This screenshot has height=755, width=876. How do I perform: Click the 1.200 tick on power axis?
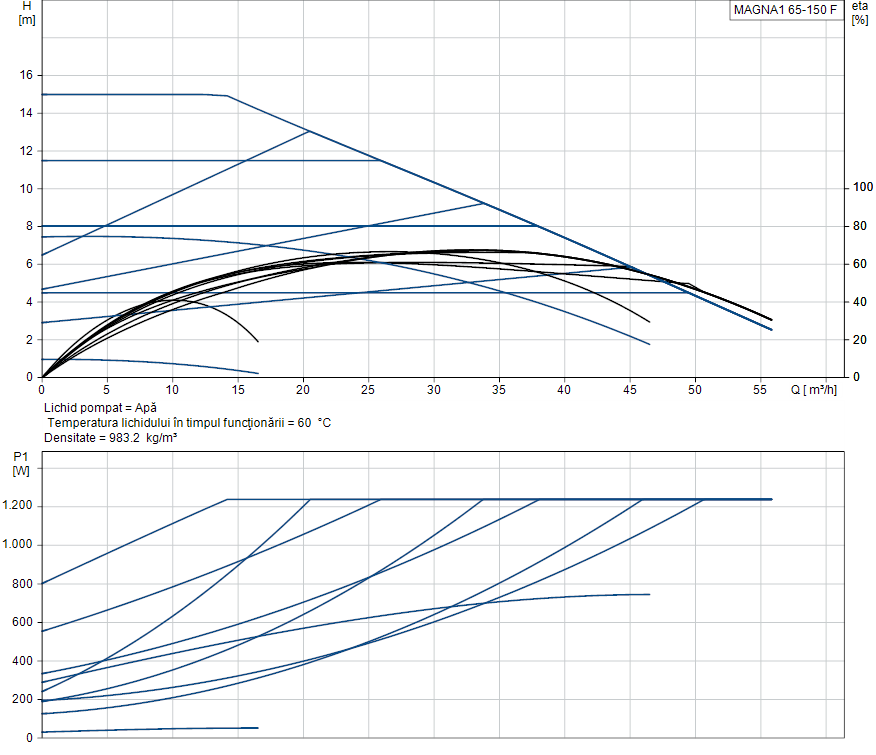tap(18, 507)
